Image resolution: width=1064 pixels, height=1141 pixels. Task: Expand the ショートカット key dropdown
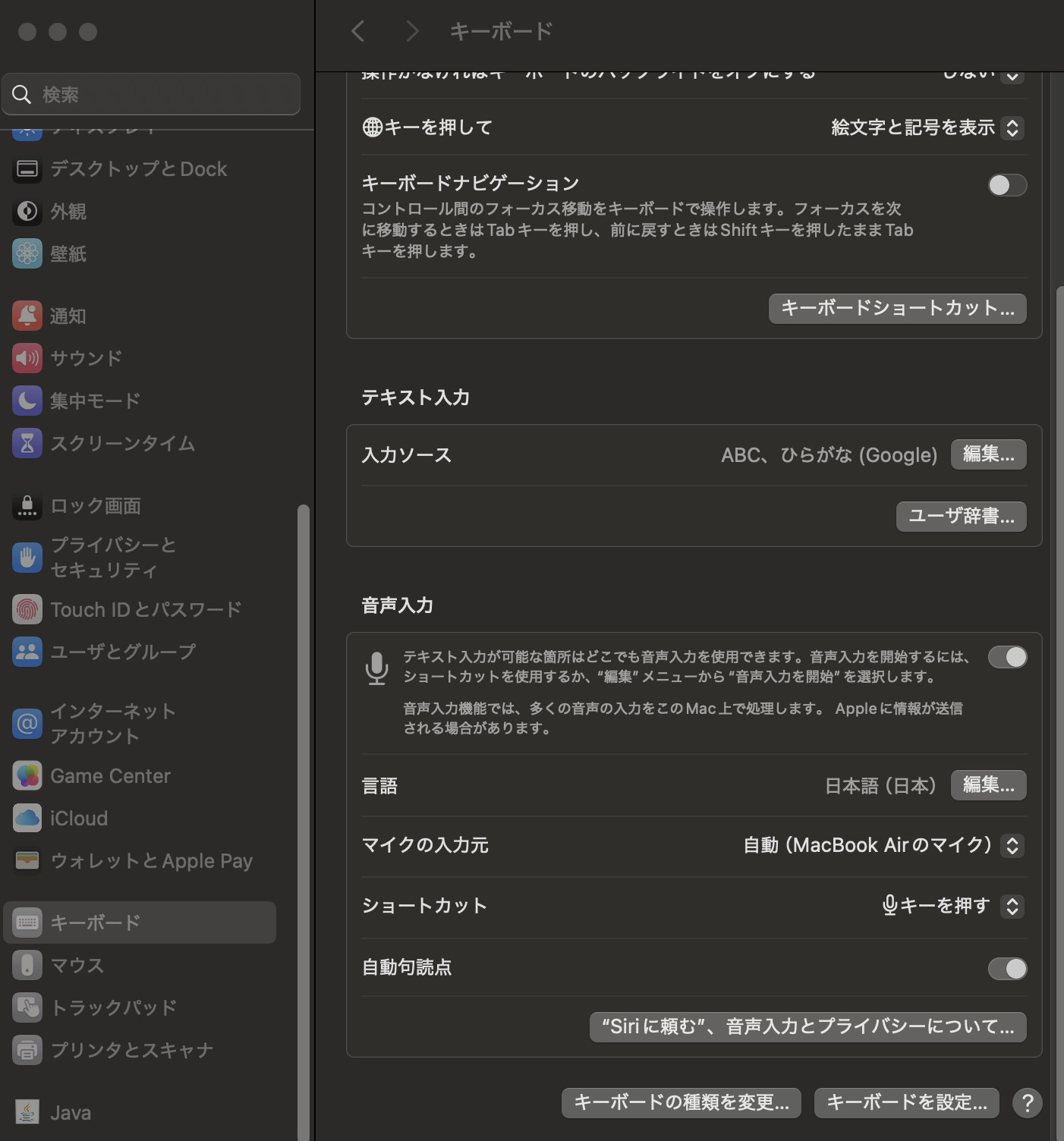[952, 906]
